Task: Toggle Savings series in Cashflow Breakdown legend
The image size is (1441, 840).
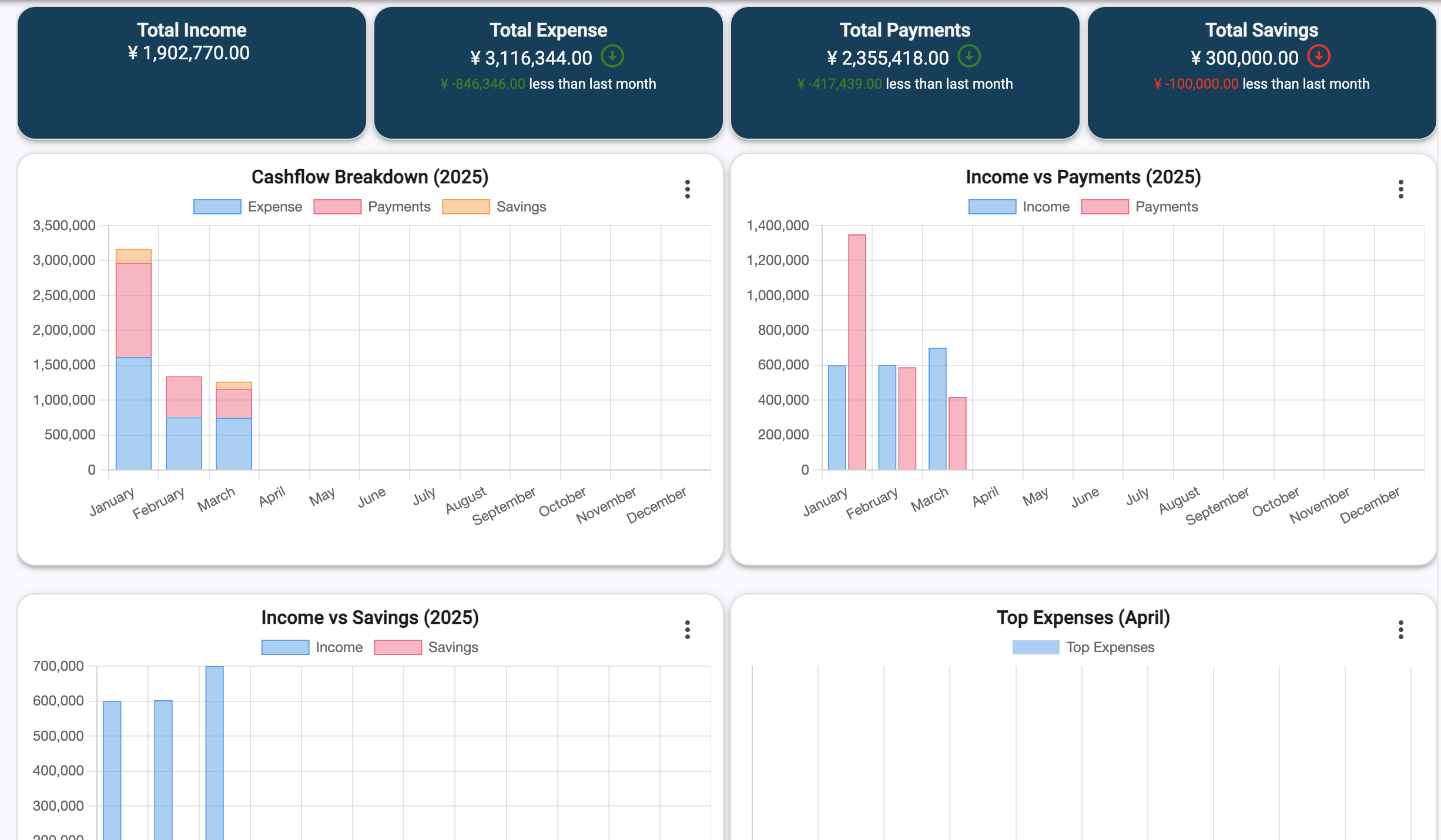Action: [x=494, y=207]
